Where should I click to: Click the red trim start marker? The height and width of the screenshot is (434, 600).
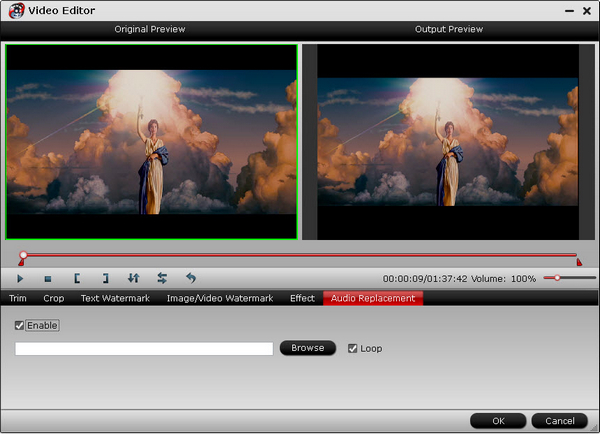click(x=21, y=262)
